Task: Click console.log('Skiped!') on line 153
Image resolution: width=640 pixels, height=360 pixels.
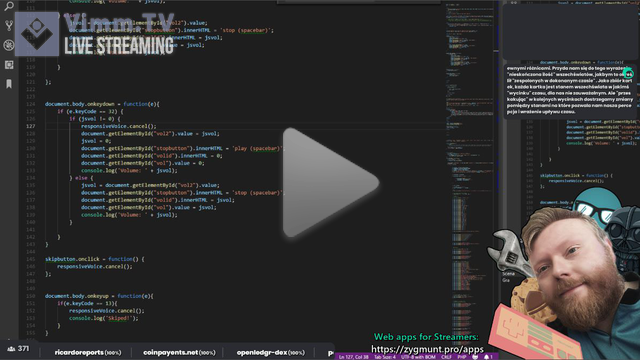Action: click(x=104, y=318)
